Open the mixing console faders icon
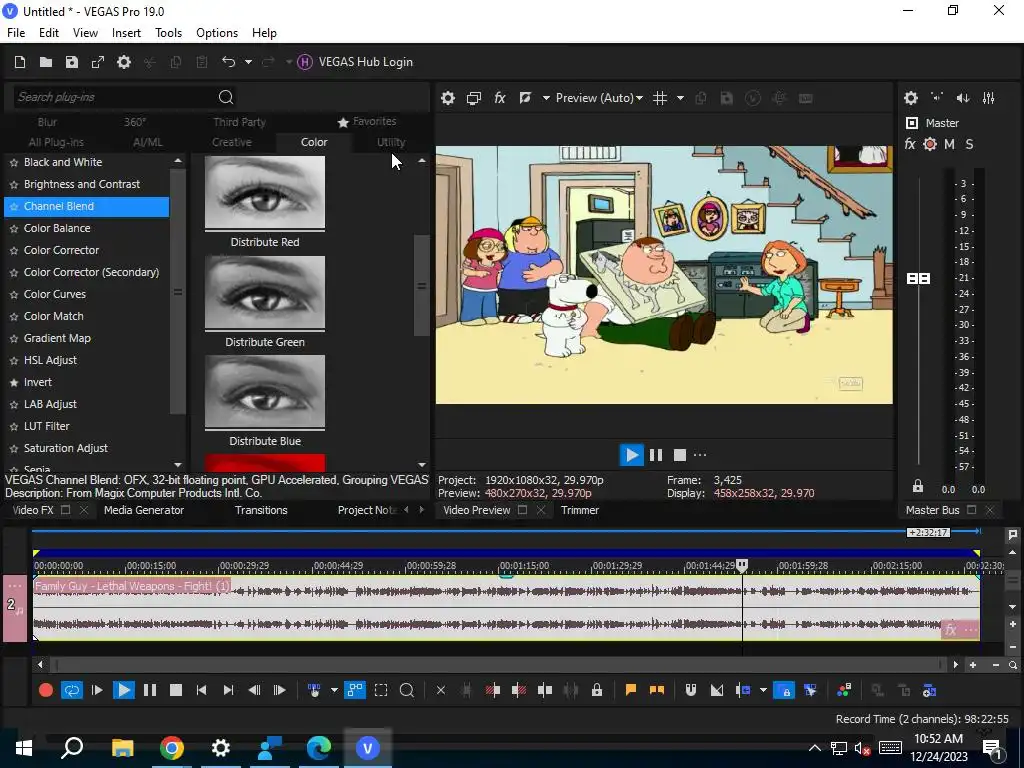The height and width of the screenshot is (768, 1024). point(989,98)
